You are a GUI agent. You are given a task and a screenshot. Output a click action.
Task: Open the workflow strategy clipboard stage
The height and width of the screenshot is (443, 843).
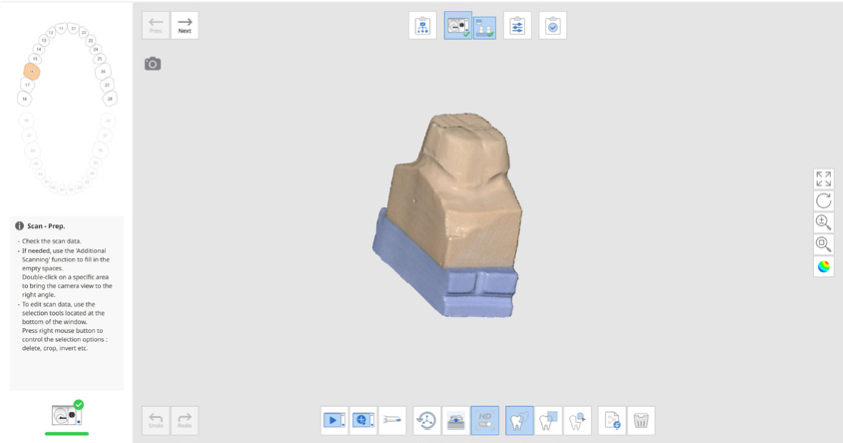click(423, 26)
